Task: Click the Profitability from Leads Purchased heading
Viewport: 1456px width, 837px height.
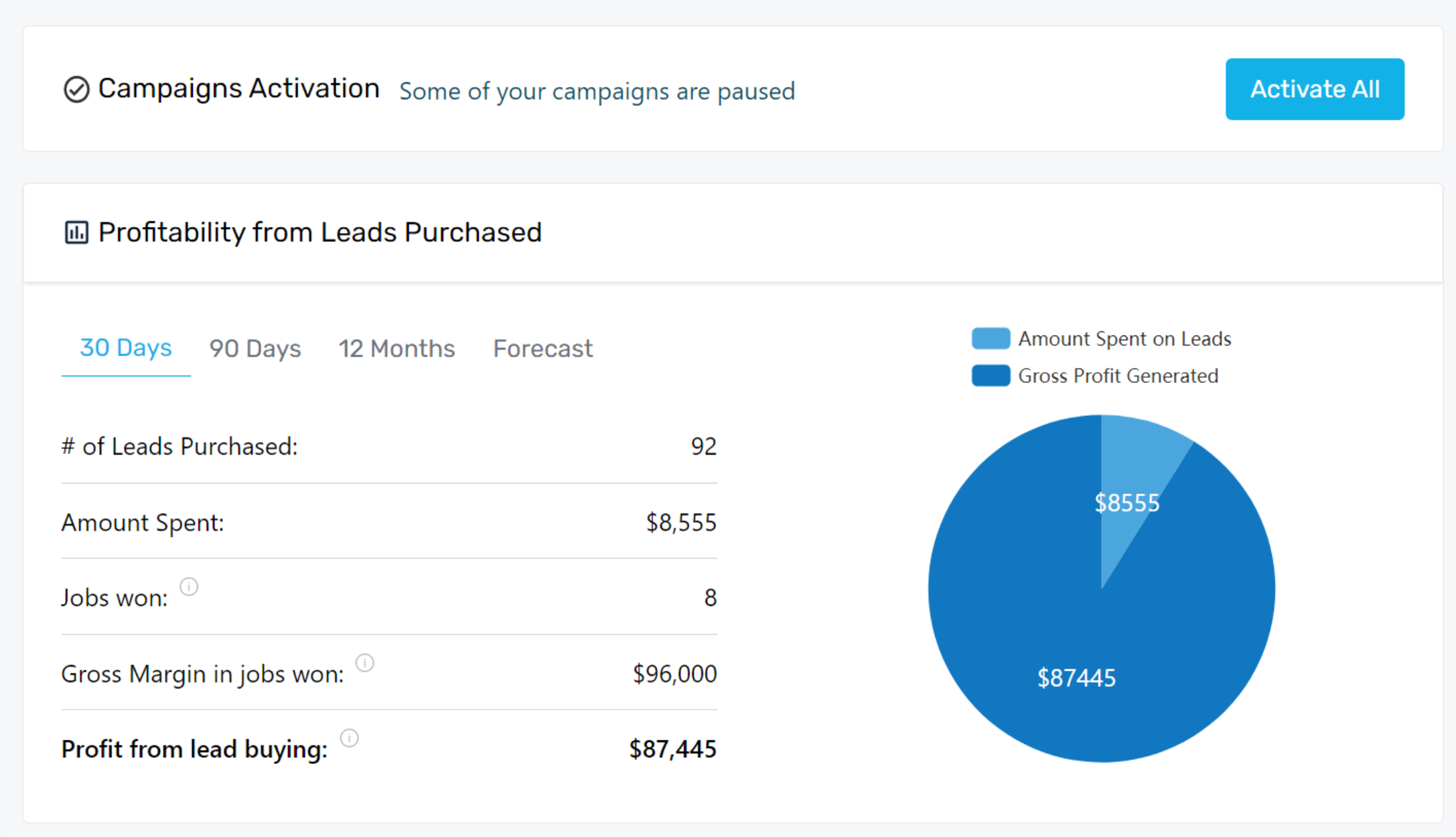Action: coord(319,232)
